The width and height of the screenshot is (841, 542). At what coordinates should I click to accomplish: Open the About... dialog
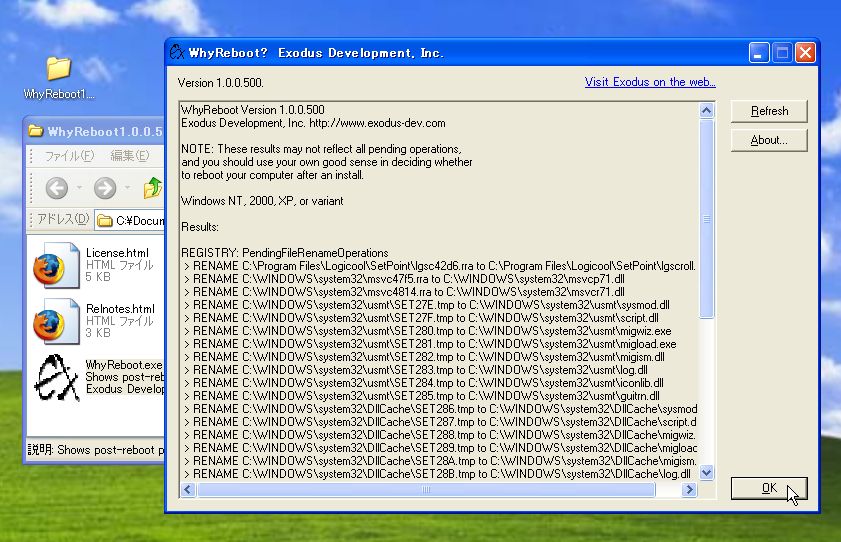click(x=769, y=140)
